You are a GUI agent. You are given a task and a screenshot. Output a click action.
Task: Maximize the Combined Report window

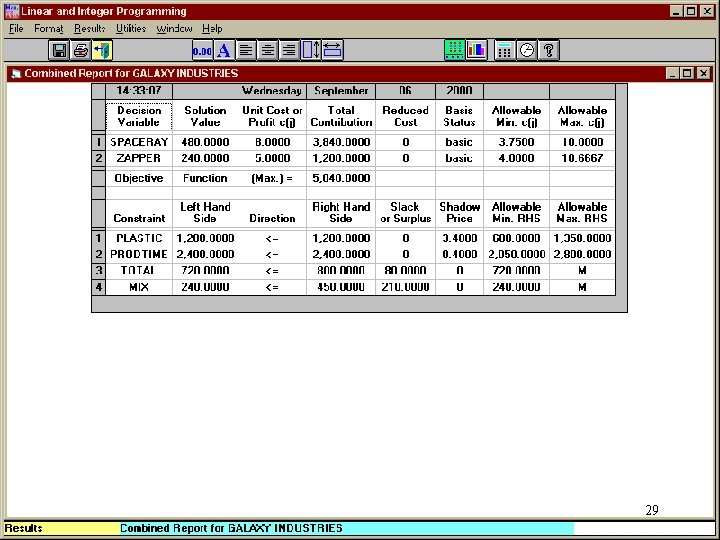687,73
